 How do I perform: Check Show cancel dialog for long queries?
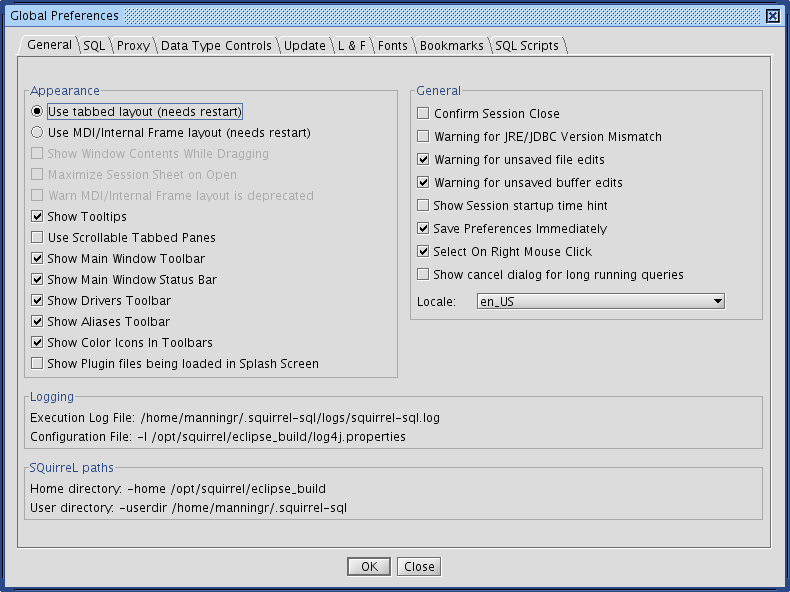tap(423, 275)
